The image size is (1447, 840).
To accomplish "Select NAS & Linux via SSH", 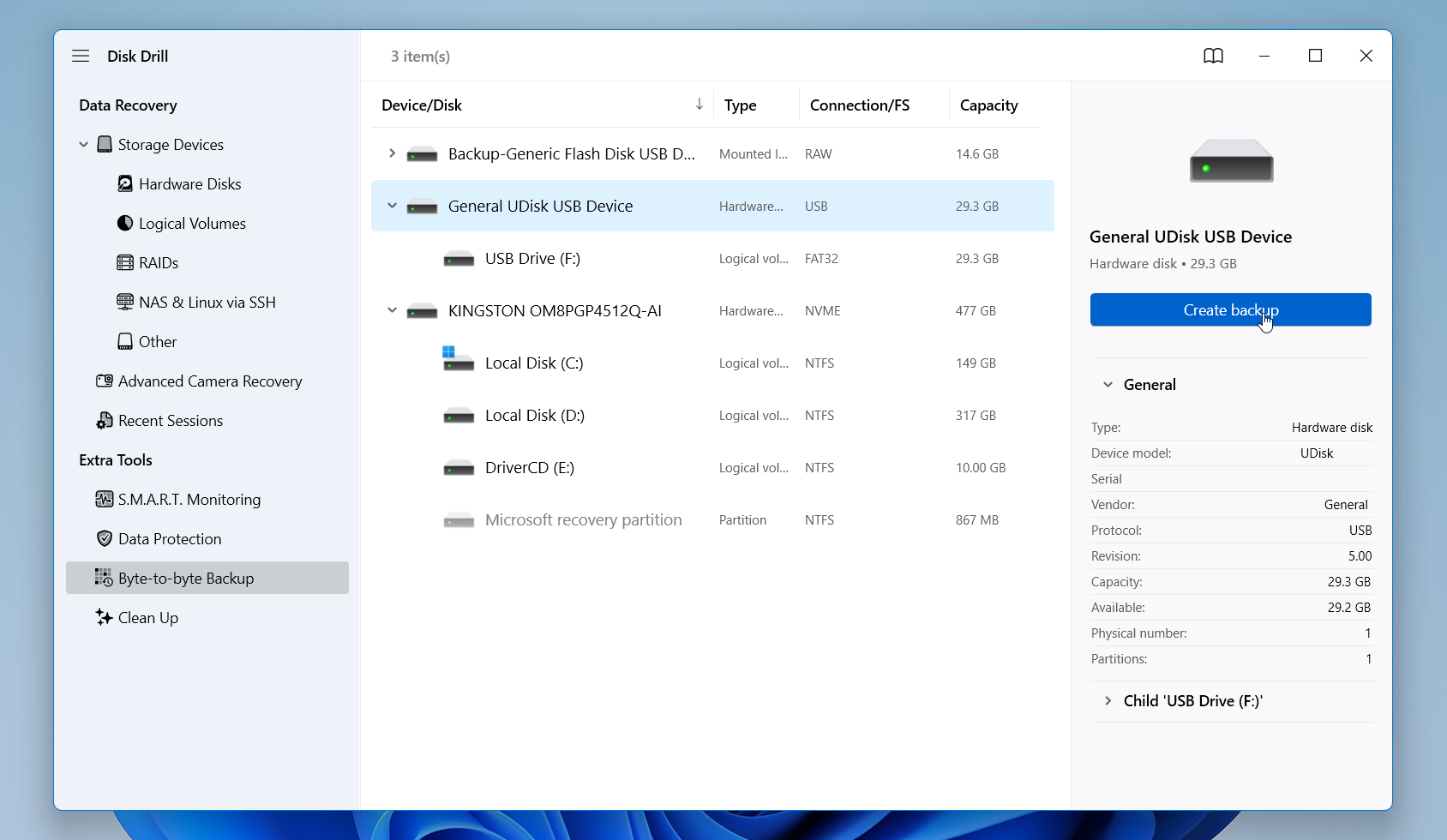I will click(x=124, y=302).
